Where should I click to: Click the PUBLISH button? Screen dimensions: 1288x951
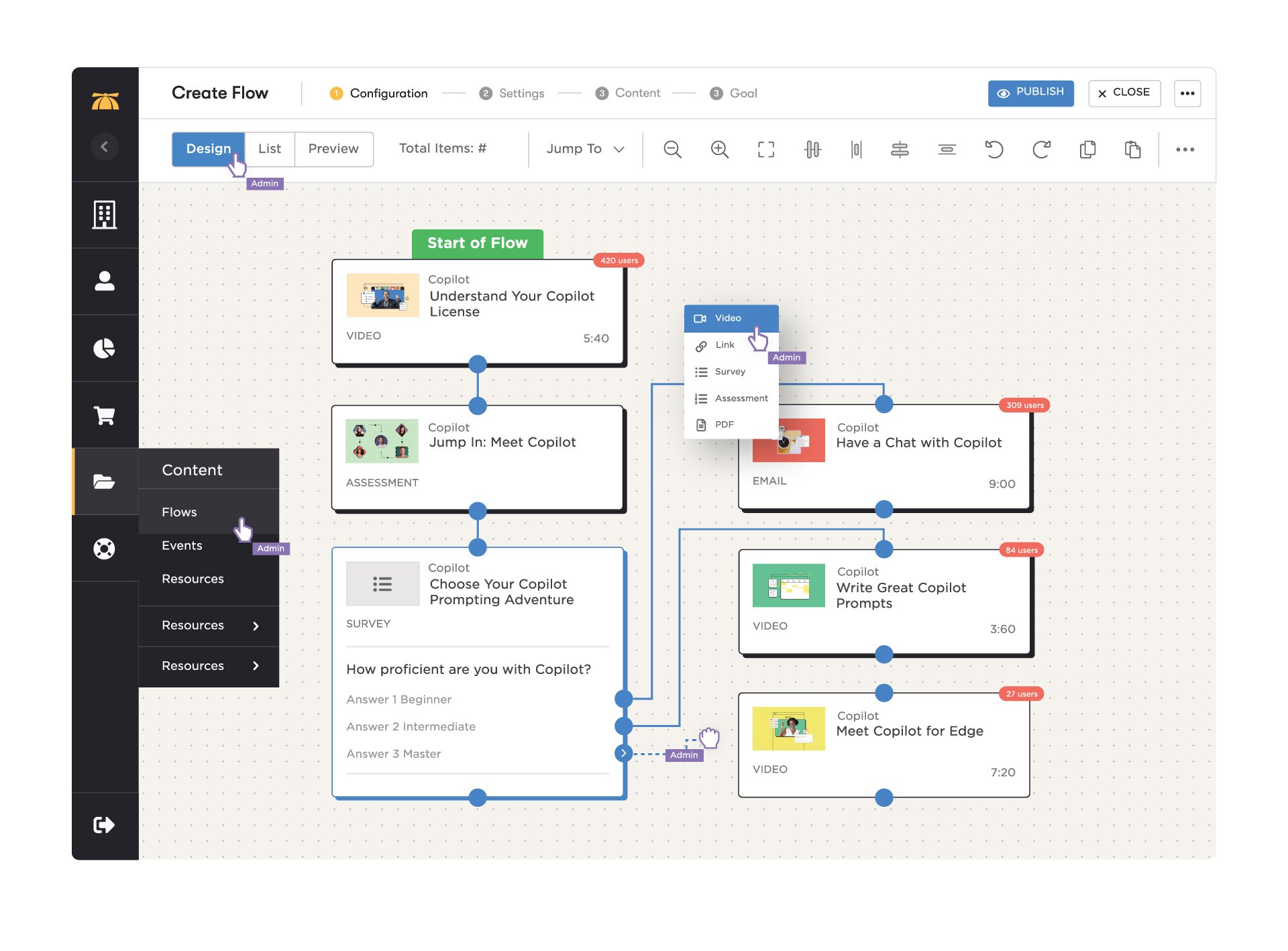[1030, 92]
